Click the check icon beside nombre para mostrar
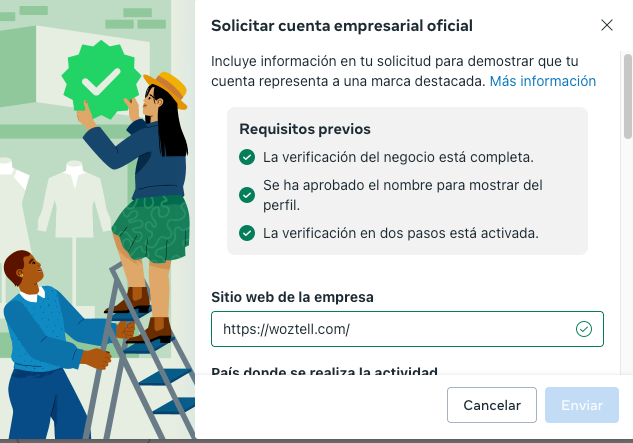Viewport: 633px width, 443px height. [x=247, y=195]
